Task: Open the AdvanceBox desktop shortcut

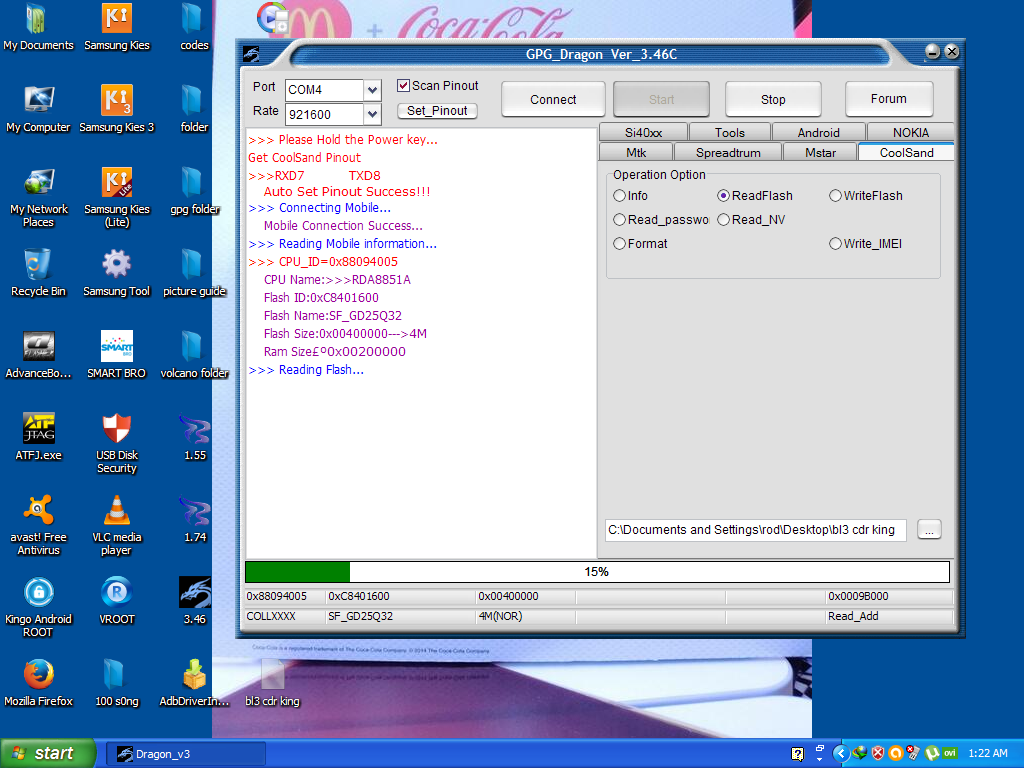Action: tap(38, 347)
